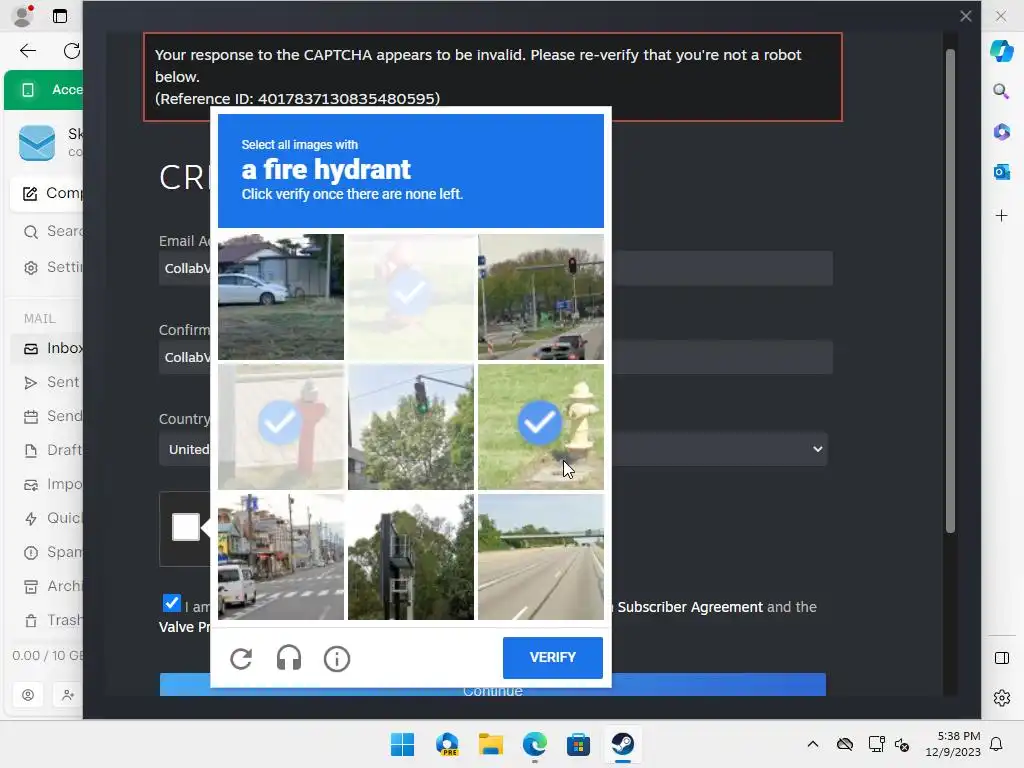Click the OneDrive cloud tray icon
The height and width of the screenshot is (768, 1024).
tap(844, 744)
